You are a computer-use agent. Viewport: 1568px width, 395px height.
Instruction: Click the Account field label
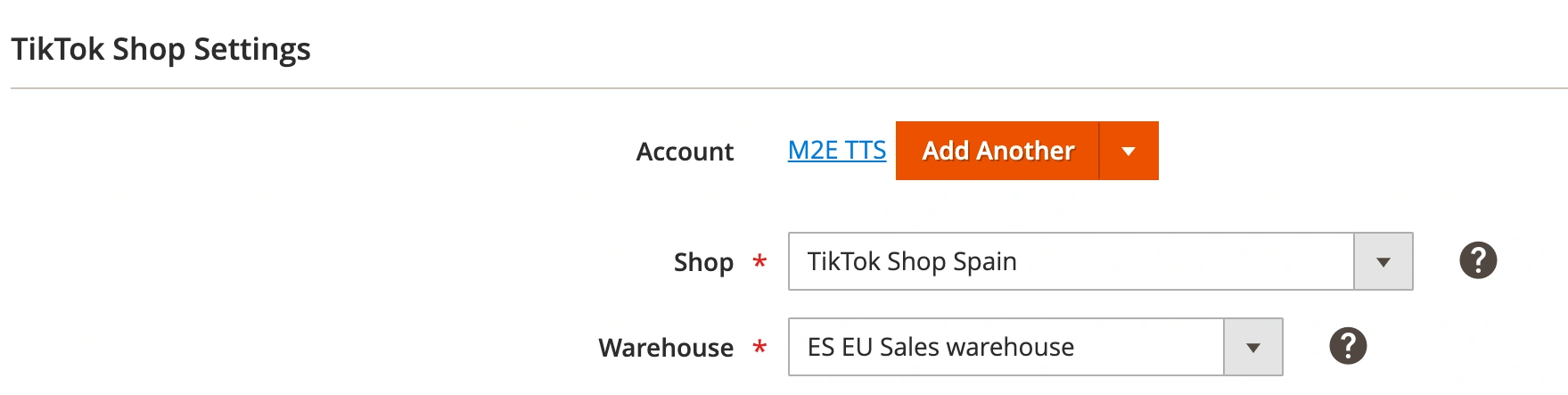point(685,152)
